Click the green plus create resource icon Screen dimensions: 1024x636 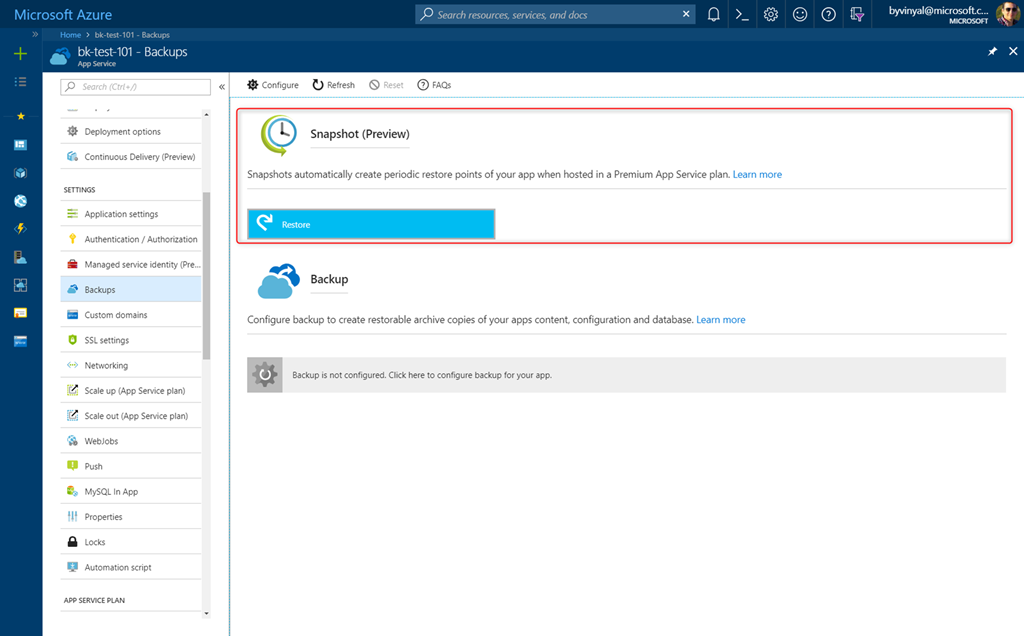click(x=20, y=53)
